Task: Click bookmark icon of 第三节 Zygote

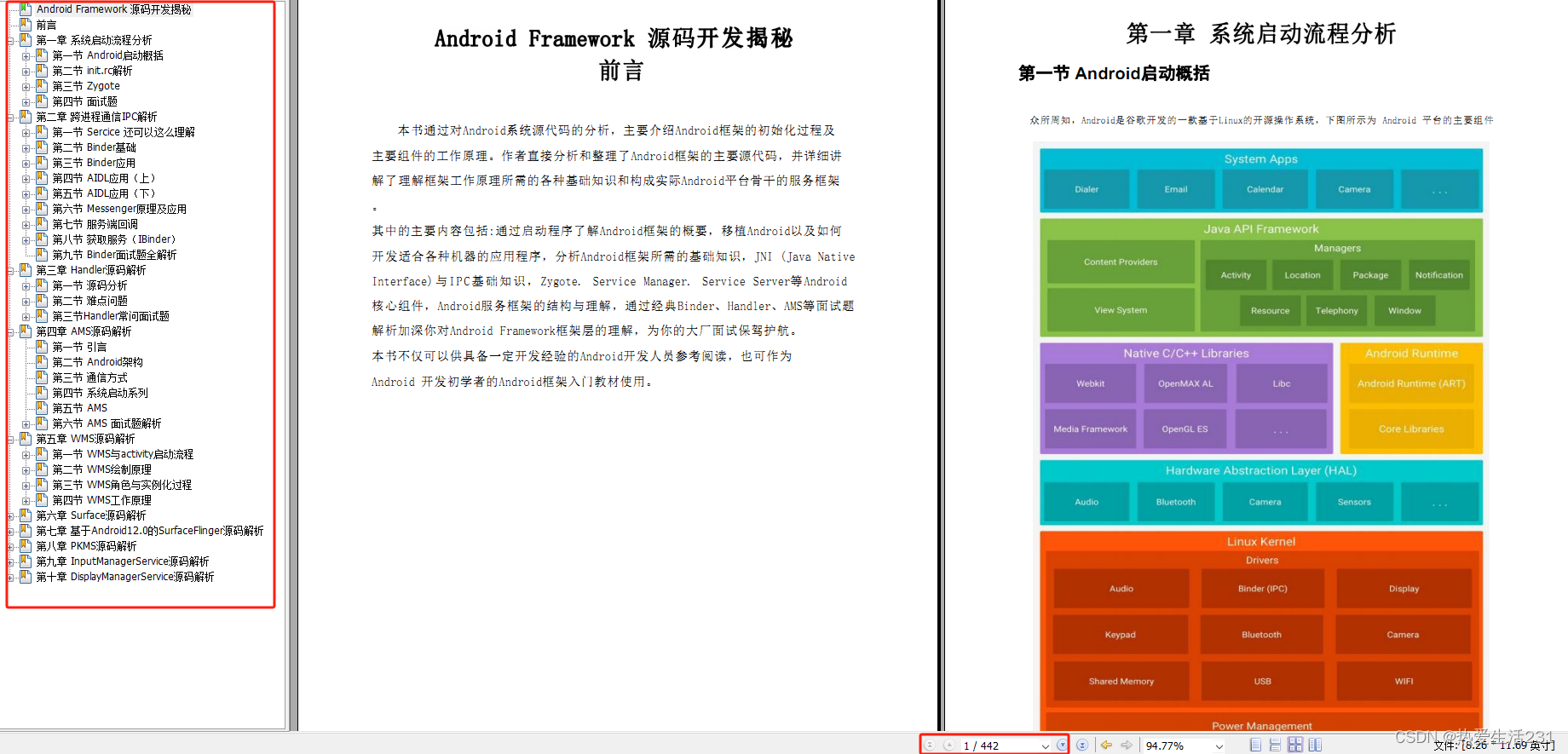Action: click(x=42, y=86)
